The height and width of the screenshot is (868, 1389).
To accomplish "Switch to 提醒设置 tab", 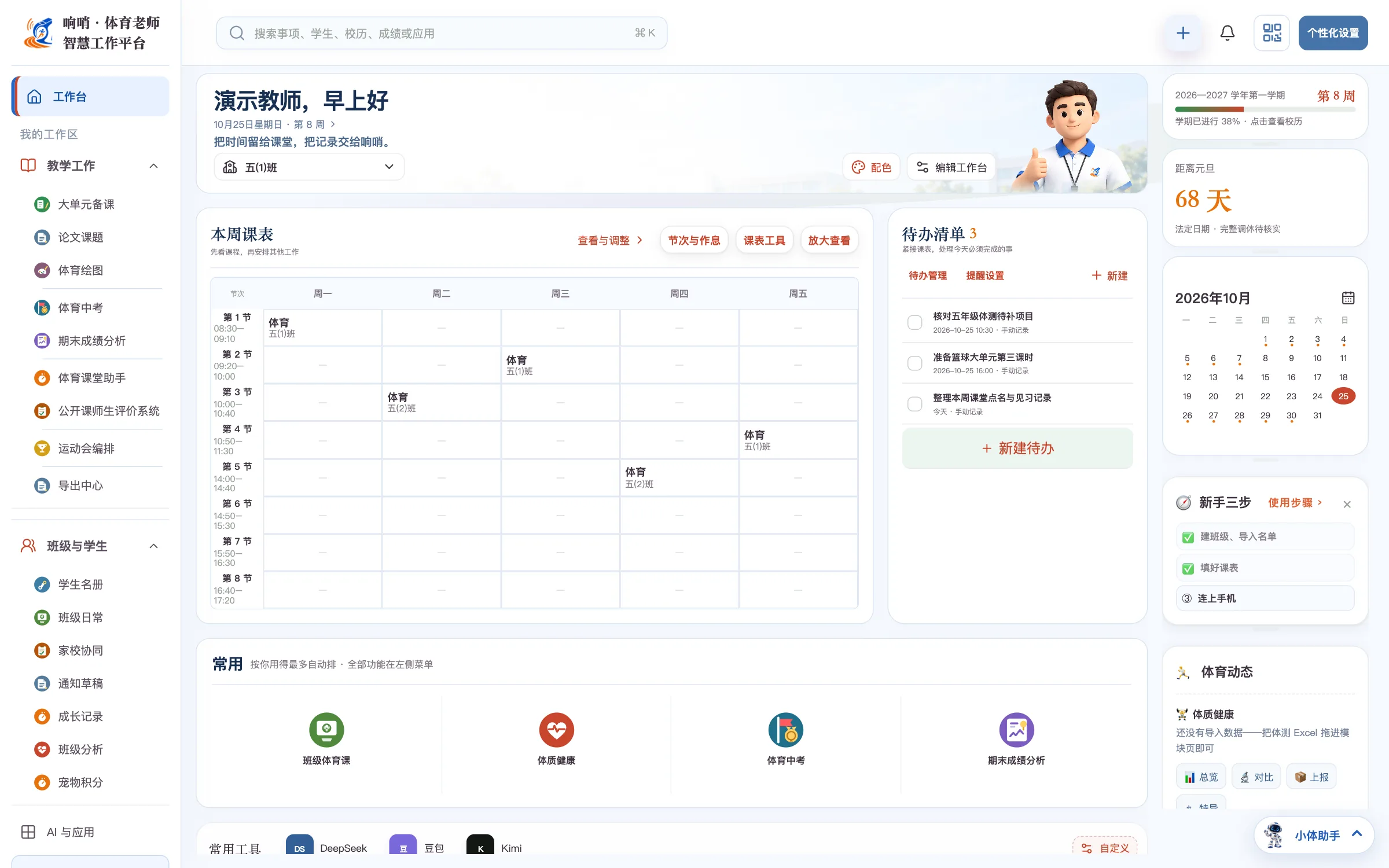I will tap(985, 275).
